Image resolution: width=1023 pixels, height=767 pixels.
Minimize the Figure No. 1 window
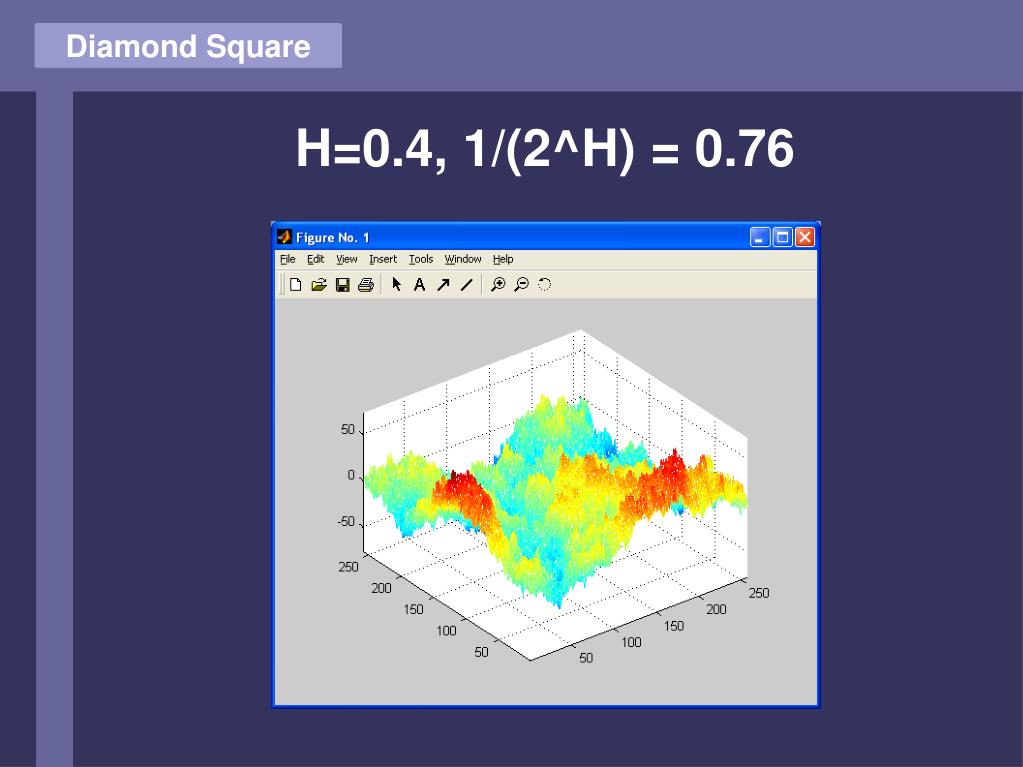click(760, 237)
